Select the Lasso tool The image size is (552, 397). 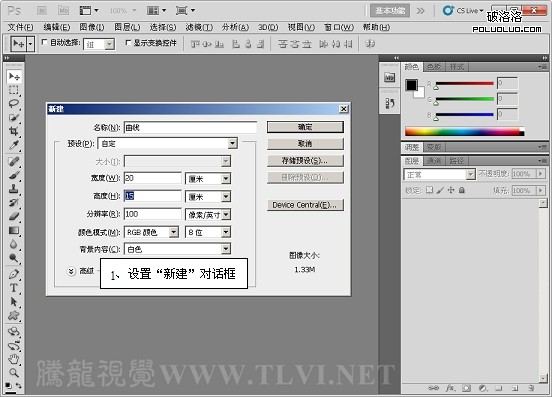(14, 104)
